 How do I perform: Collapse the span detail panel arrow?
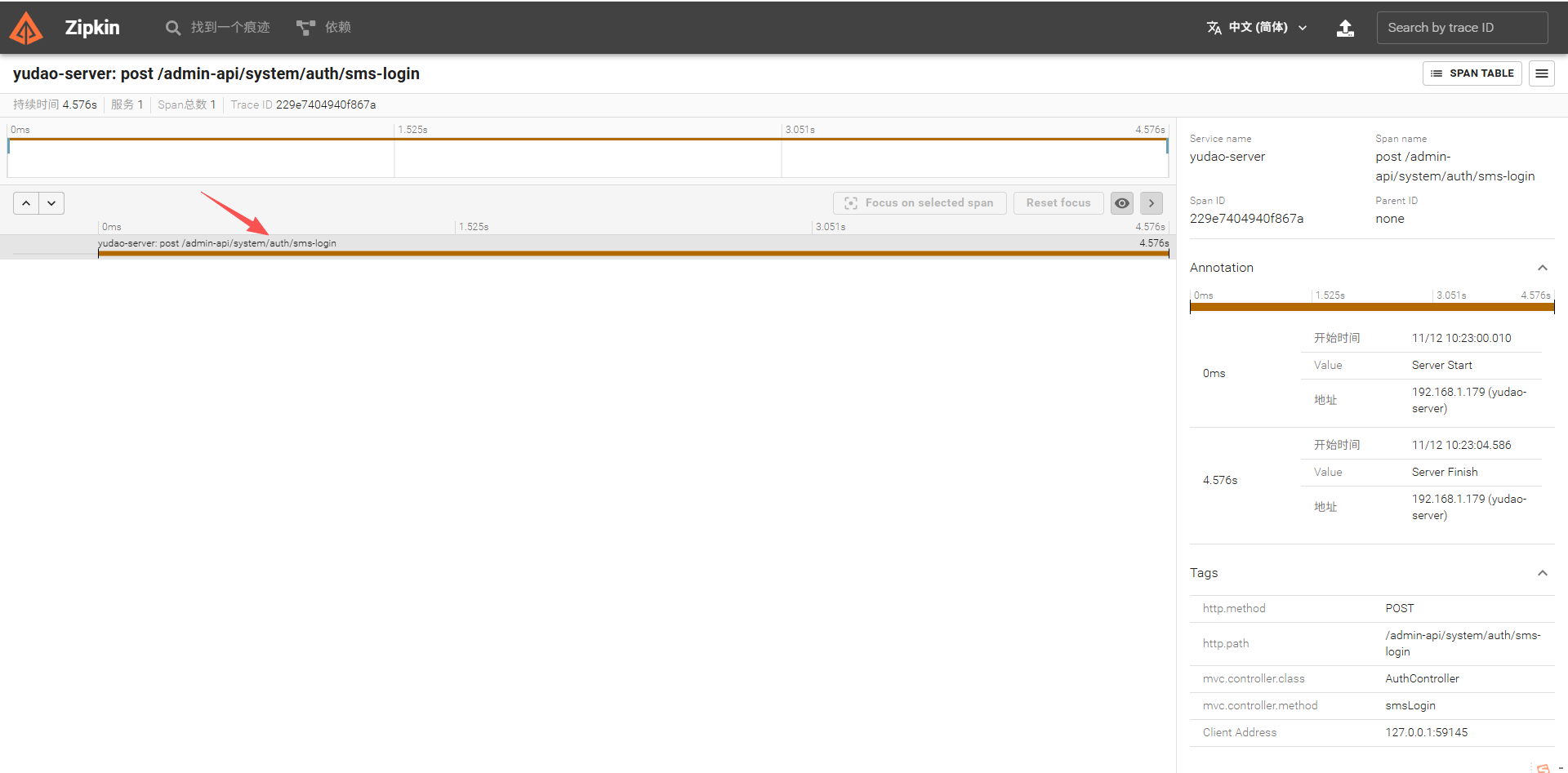click(x=1151, y=203)
